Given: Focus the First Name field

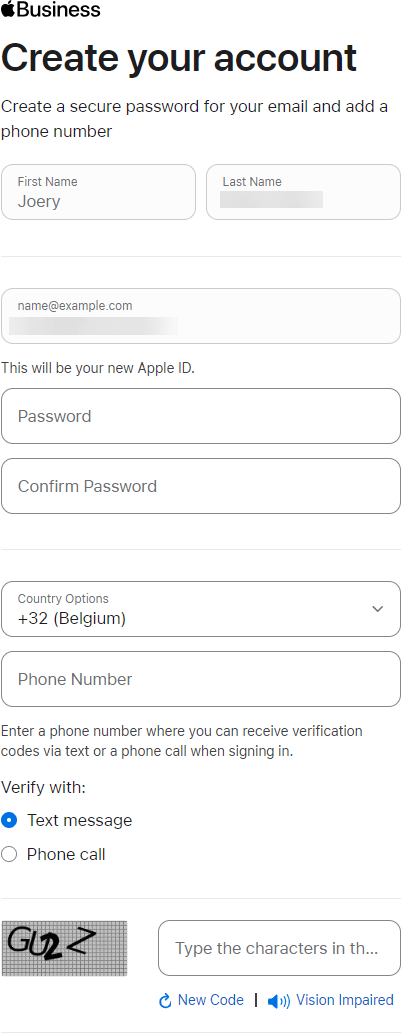Looking at the screenshot, I should [x=98, y=192].
